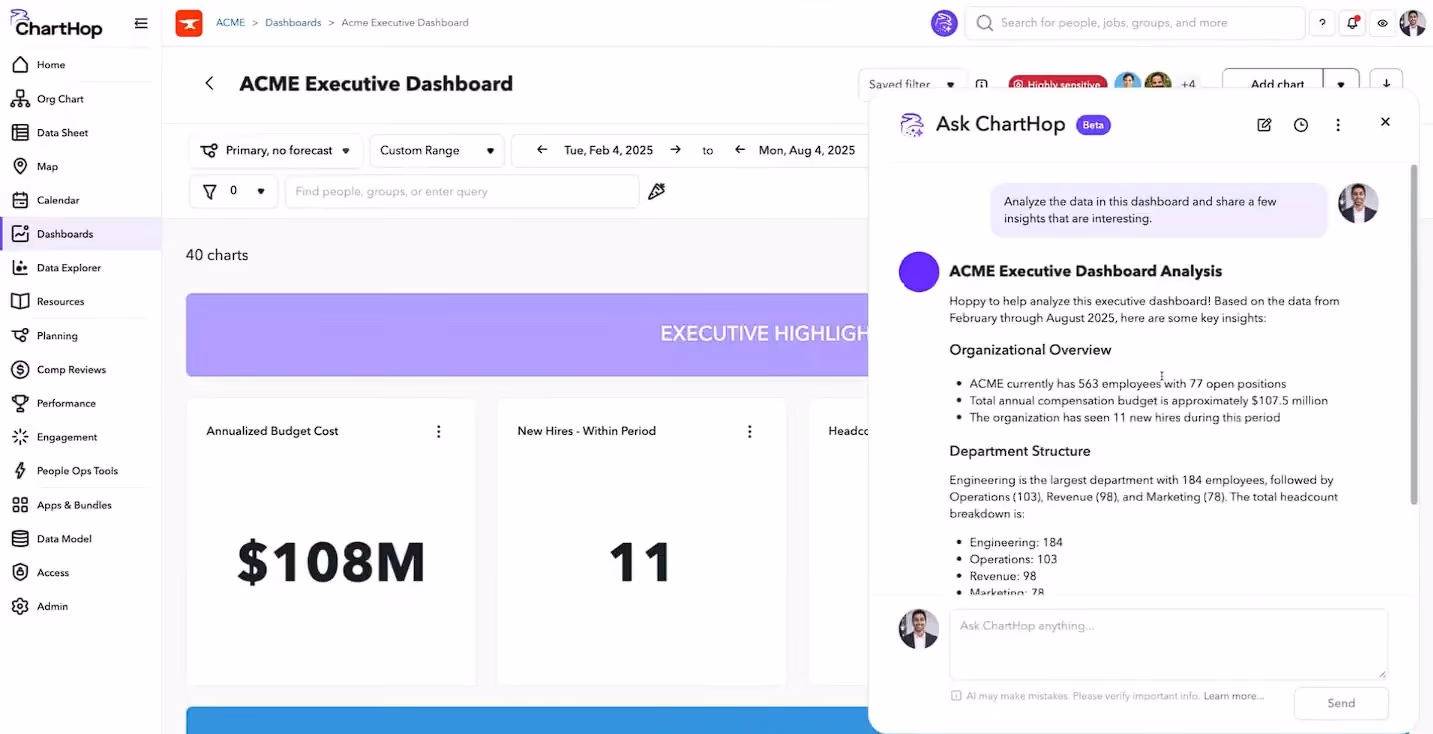Image resolution: width=1433 pixels, height=734 pixels.
Task: Click the Ask ChartHop panel scrollbar
Action: pyautogui.click(x=1414, y=335)
